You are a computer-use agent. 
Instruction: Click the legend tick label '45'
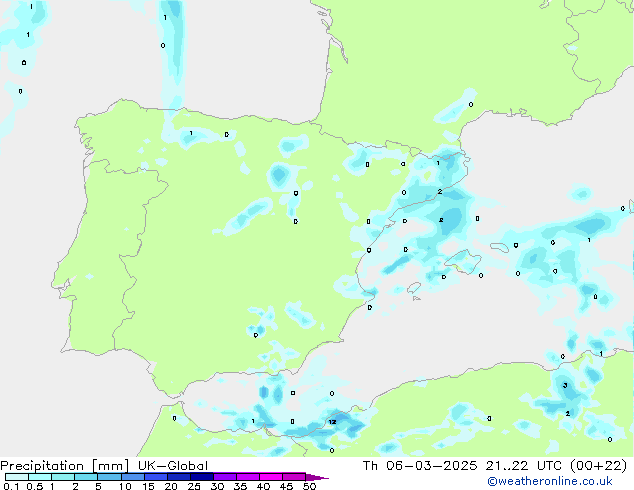click(286, 486)
